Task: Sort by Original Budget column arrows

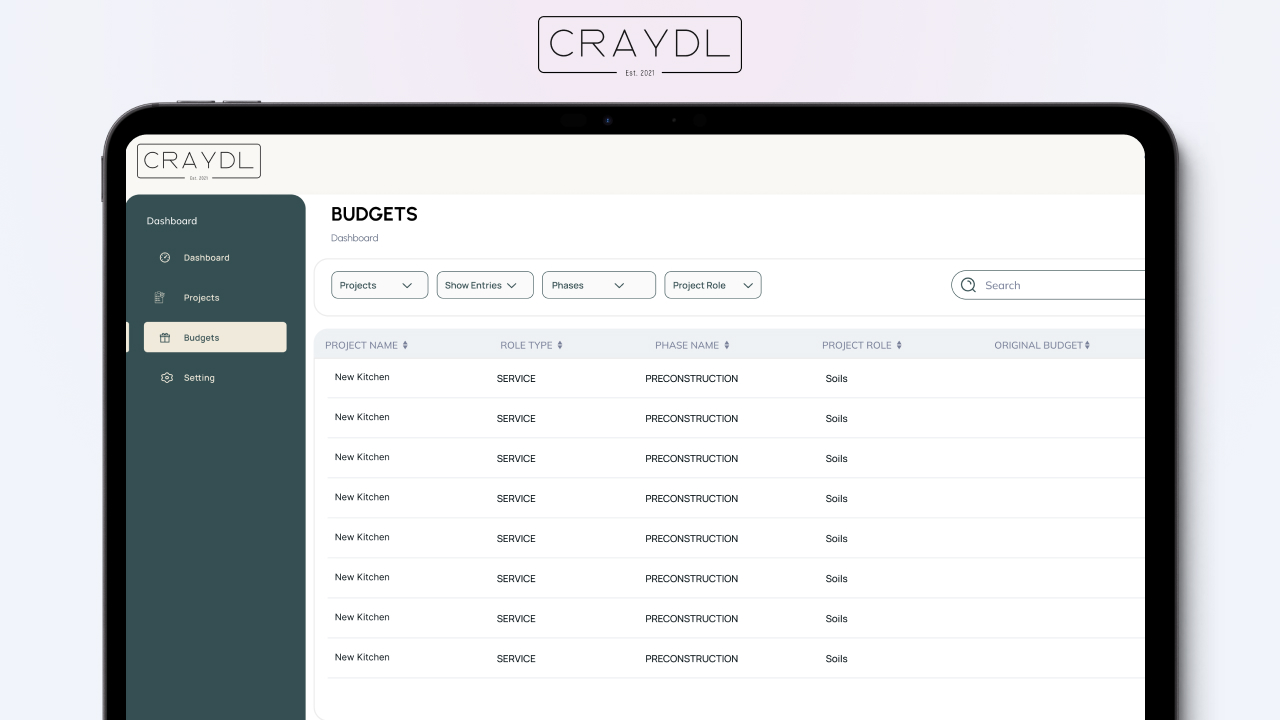Action: (1087, 345)
